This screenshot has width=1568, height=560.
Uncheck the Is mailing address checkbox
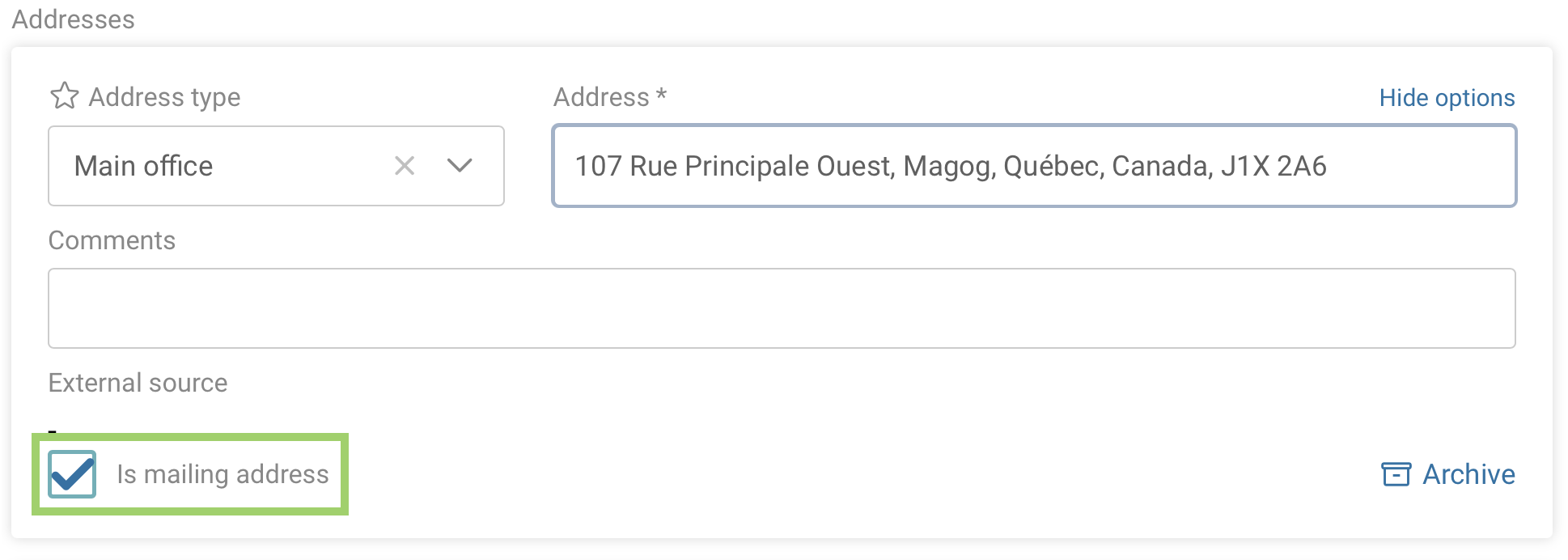72,474
